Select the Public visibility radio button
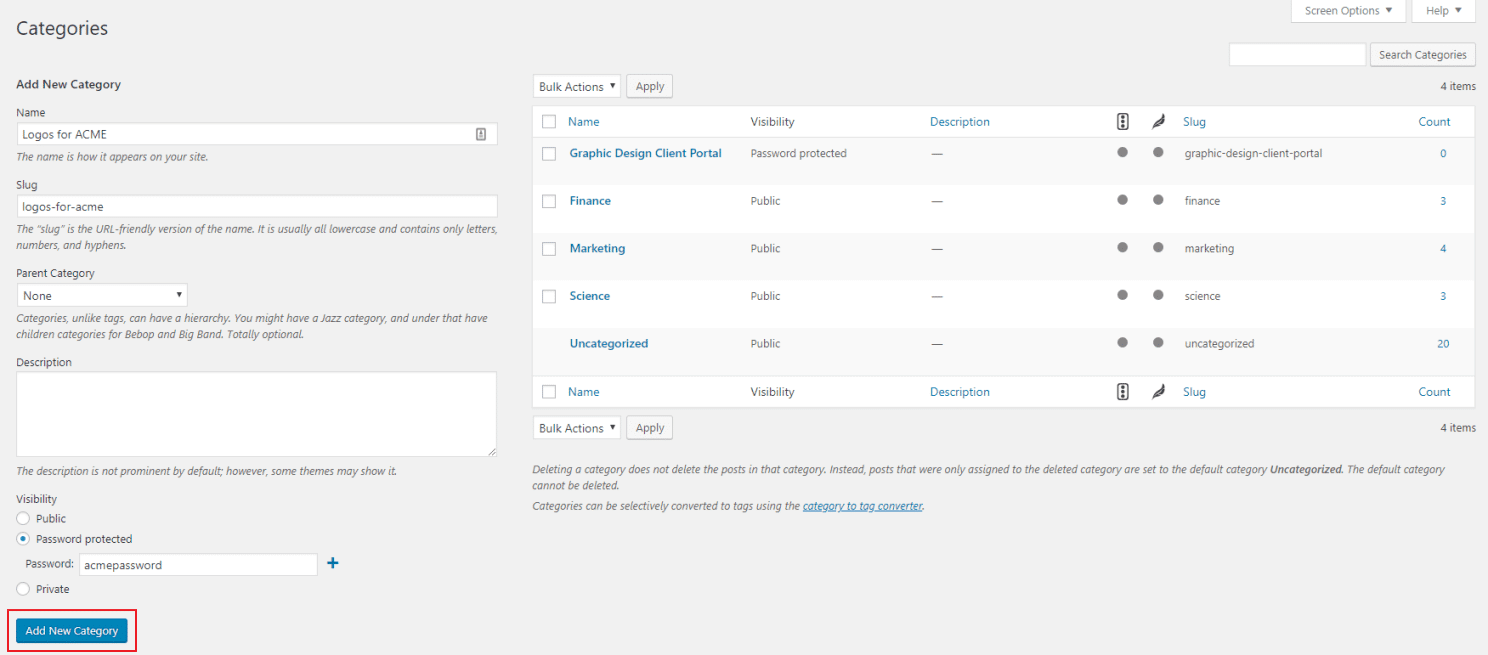1488x655 pixels. coord(22,518)
